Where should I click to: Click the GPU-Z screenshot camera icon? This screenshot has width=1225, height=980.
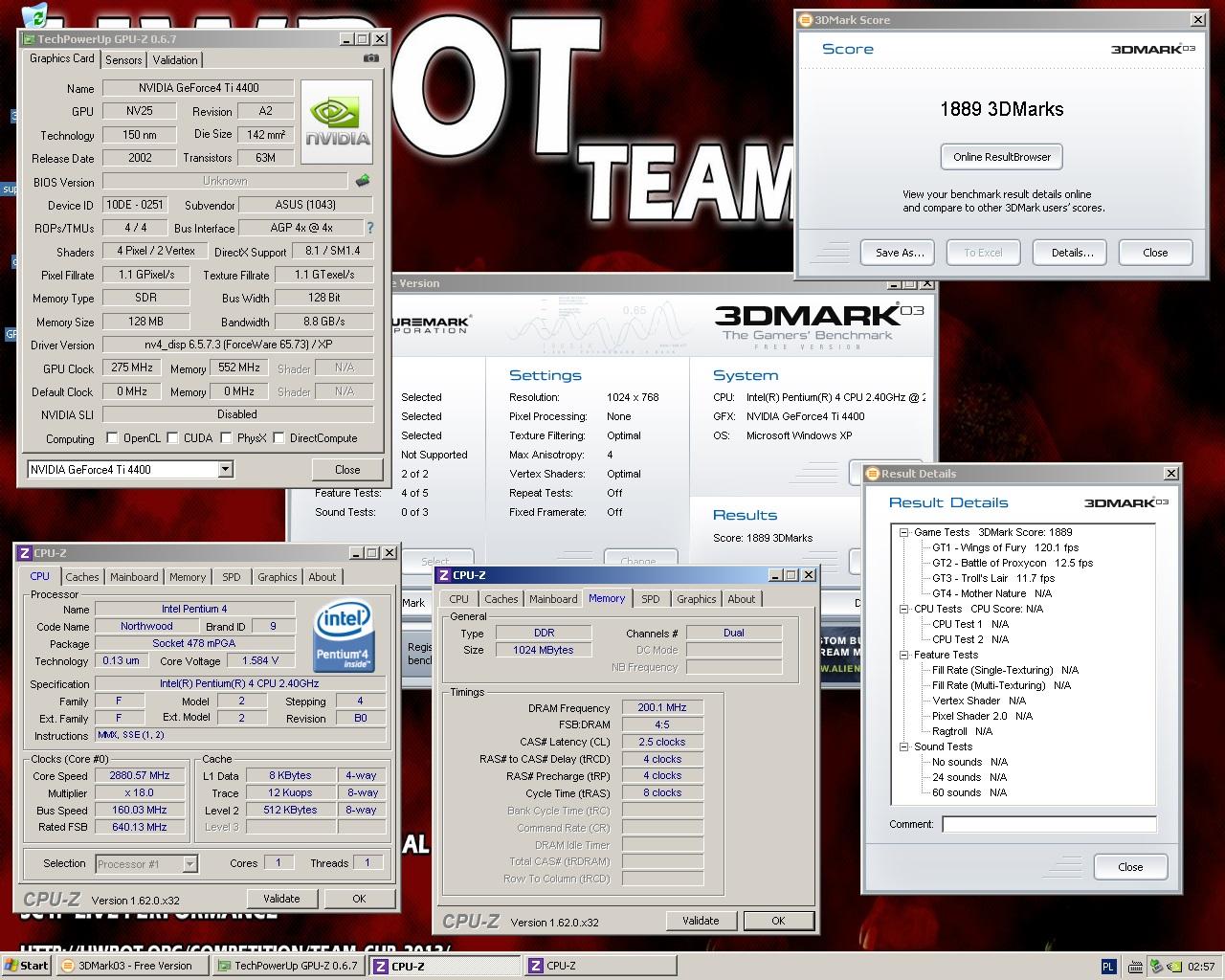pyautogui.click(x=371, y=58)
